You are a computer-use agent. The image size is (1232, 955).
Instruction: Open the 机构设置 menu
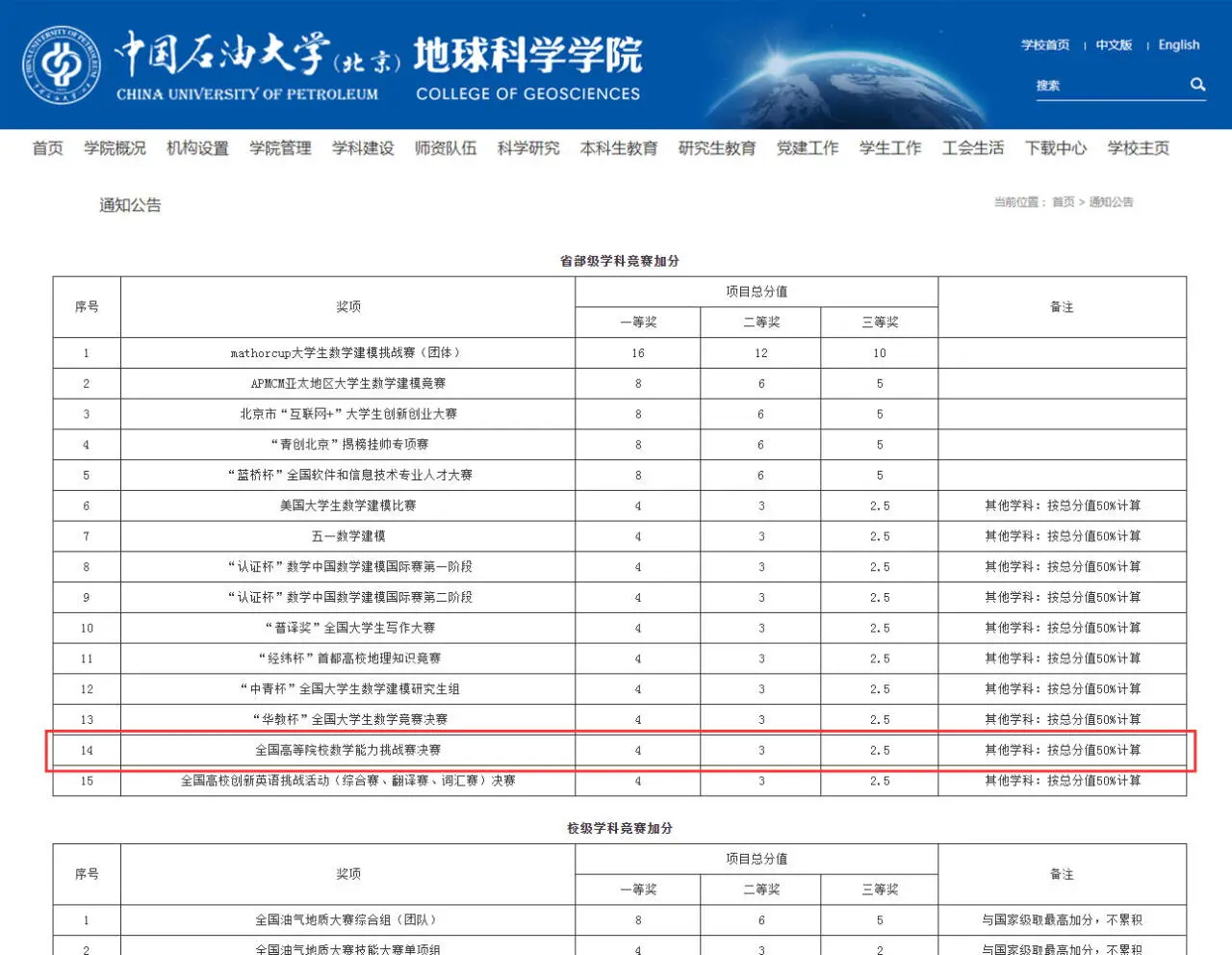point(197,148)
